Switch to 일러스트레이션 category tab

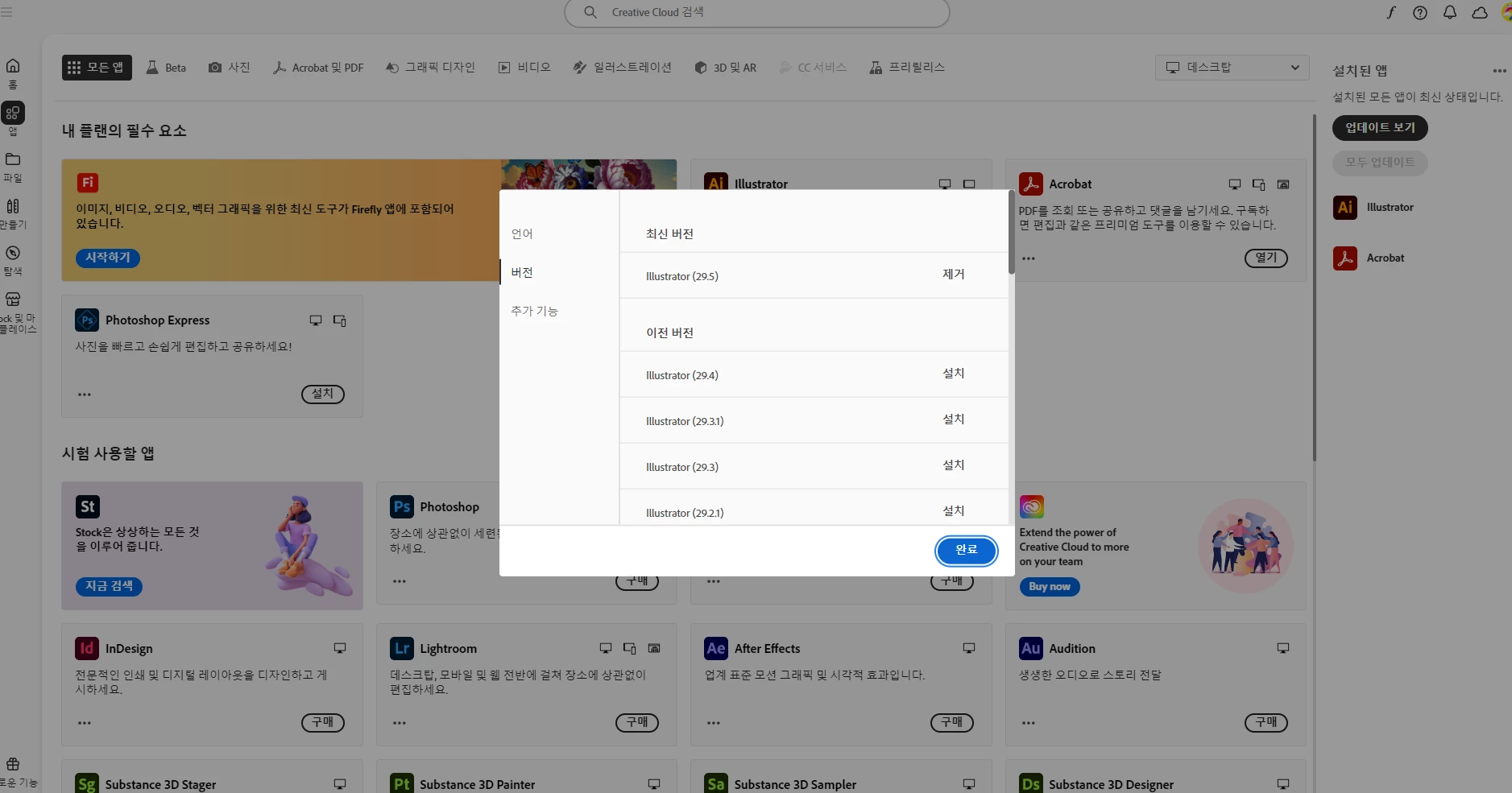click(622, 68)
